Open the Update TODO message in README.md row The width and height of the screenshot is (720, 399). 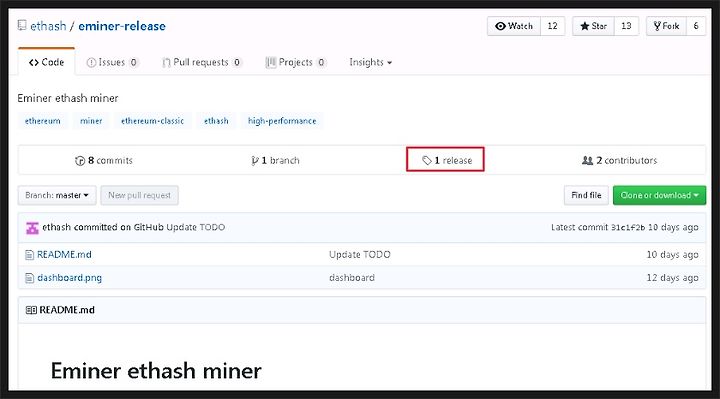[x=360, y=254]
